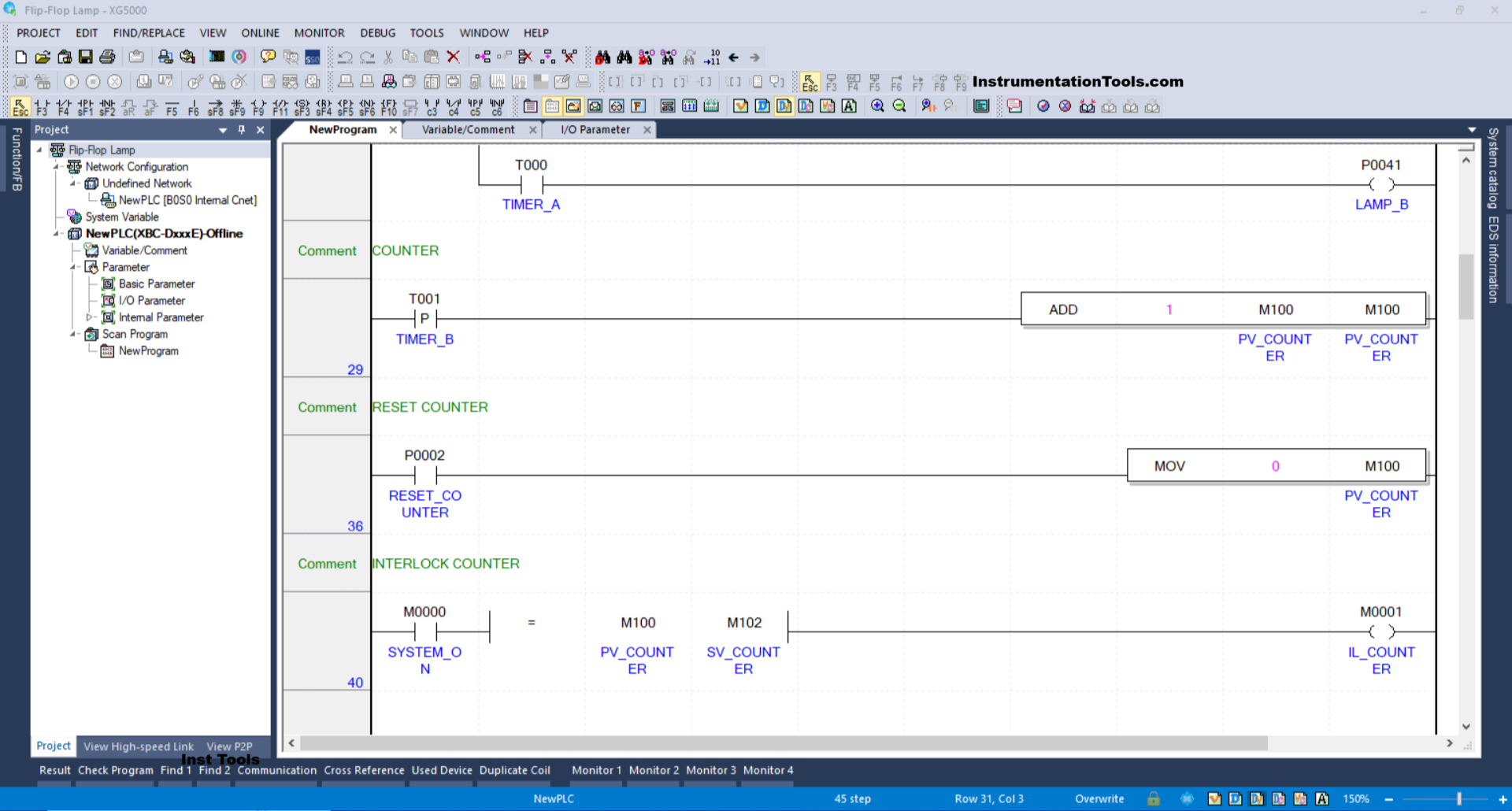Click the Zoom Out magnifier icon

tap(899, 106)
